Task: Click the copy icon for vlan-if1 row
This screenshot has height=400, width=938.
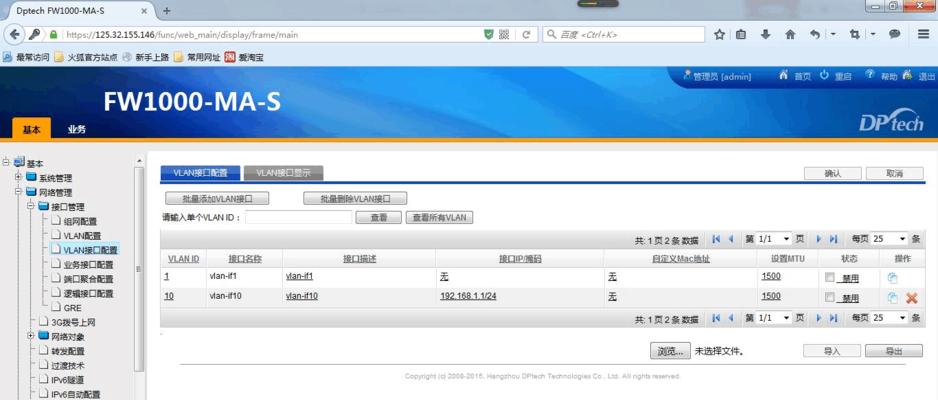Action: click(x=893, y=277)
